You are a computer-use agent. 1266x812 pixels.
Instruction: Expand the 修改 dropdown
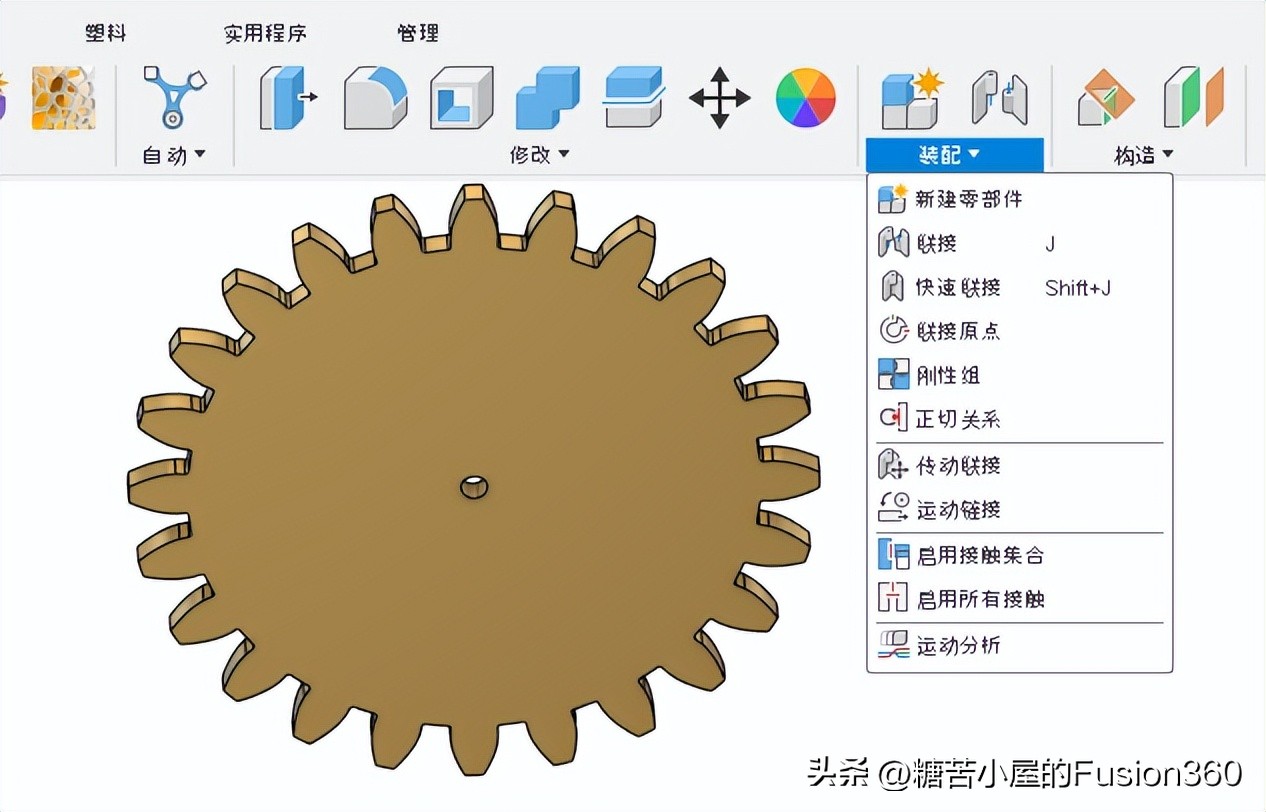[540, 154]
